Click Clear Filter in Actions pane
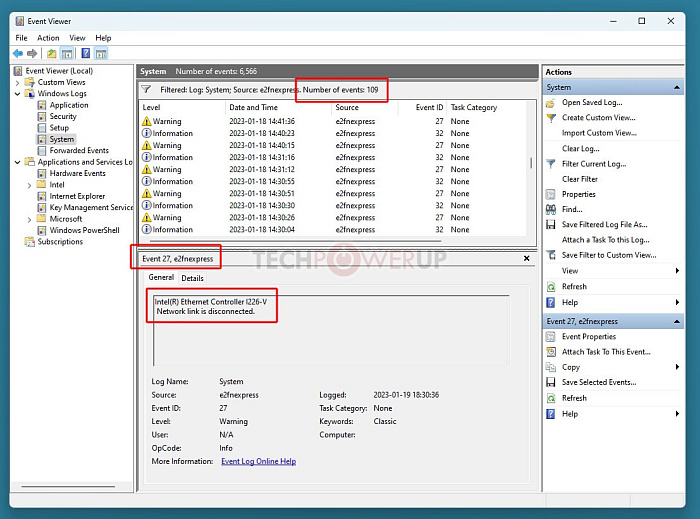Screen dimensions: 700x519 (579, 179)
